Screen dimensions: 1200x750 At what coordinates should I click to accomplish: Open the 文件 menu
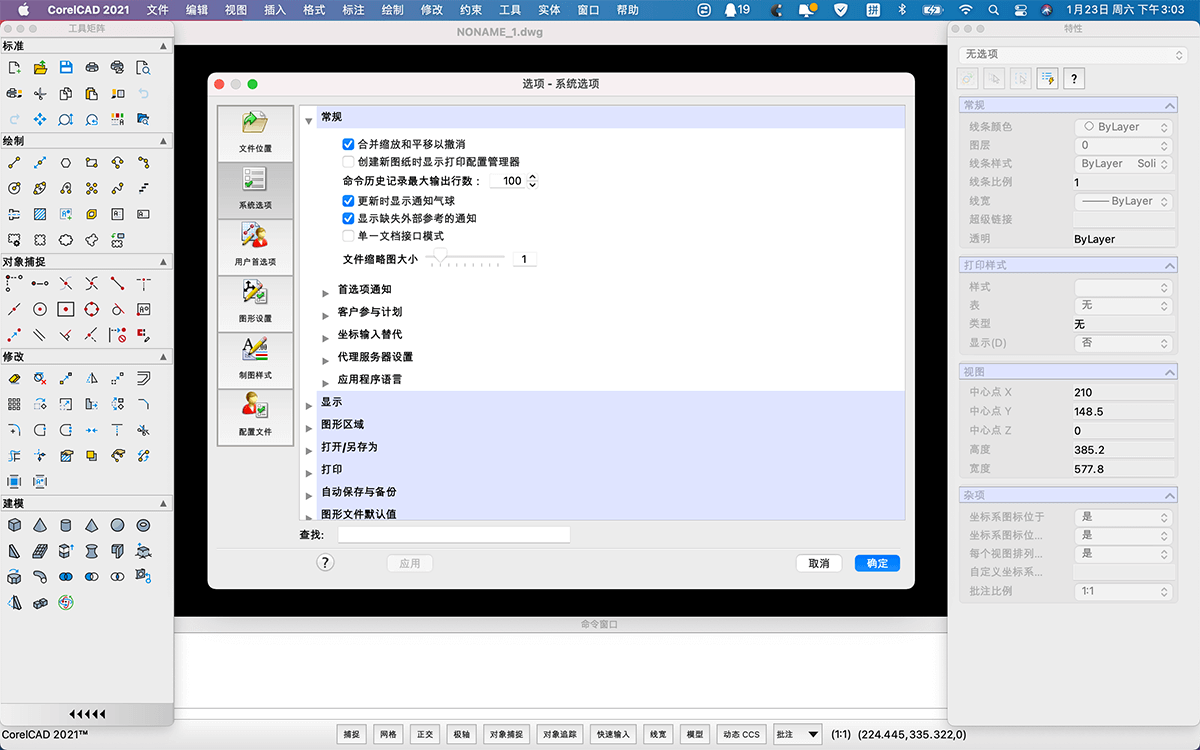point(158,10)
